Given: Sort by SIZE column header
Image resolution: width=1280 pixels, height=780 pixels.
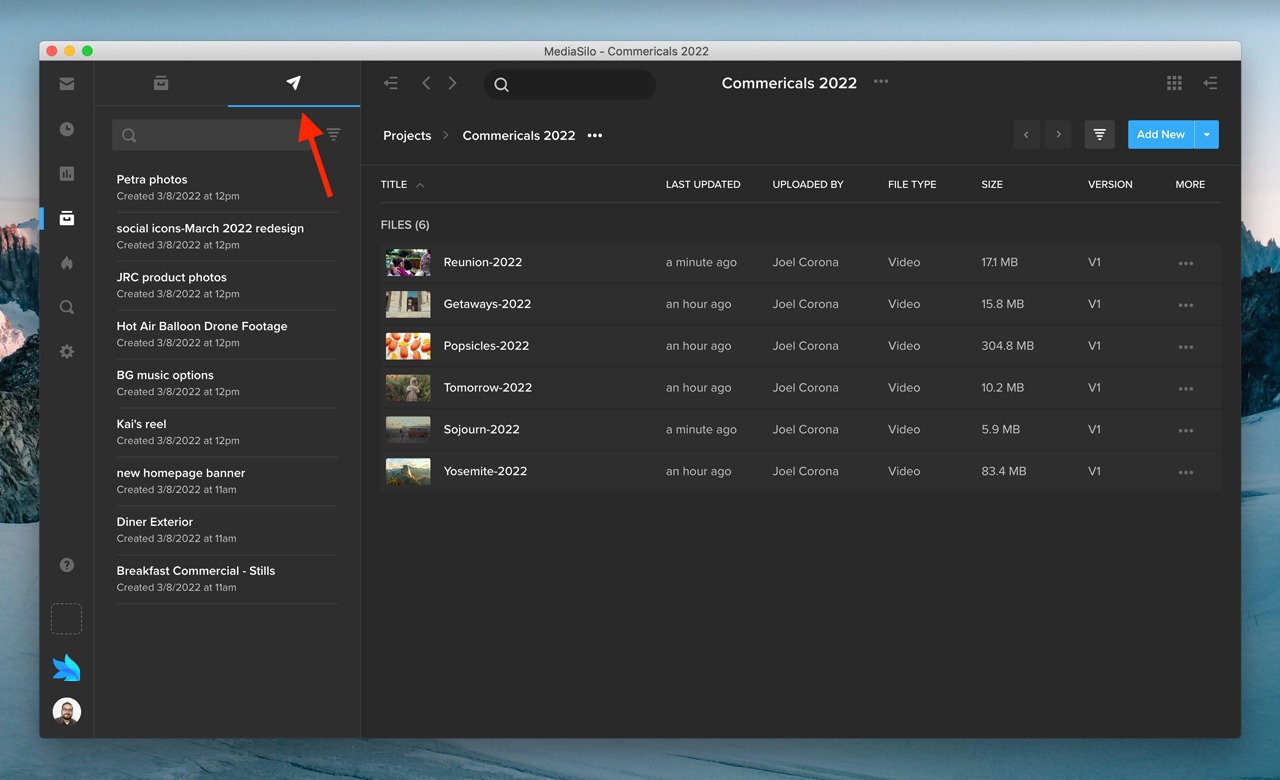Looking at the screenshot, I should [992, 185].
